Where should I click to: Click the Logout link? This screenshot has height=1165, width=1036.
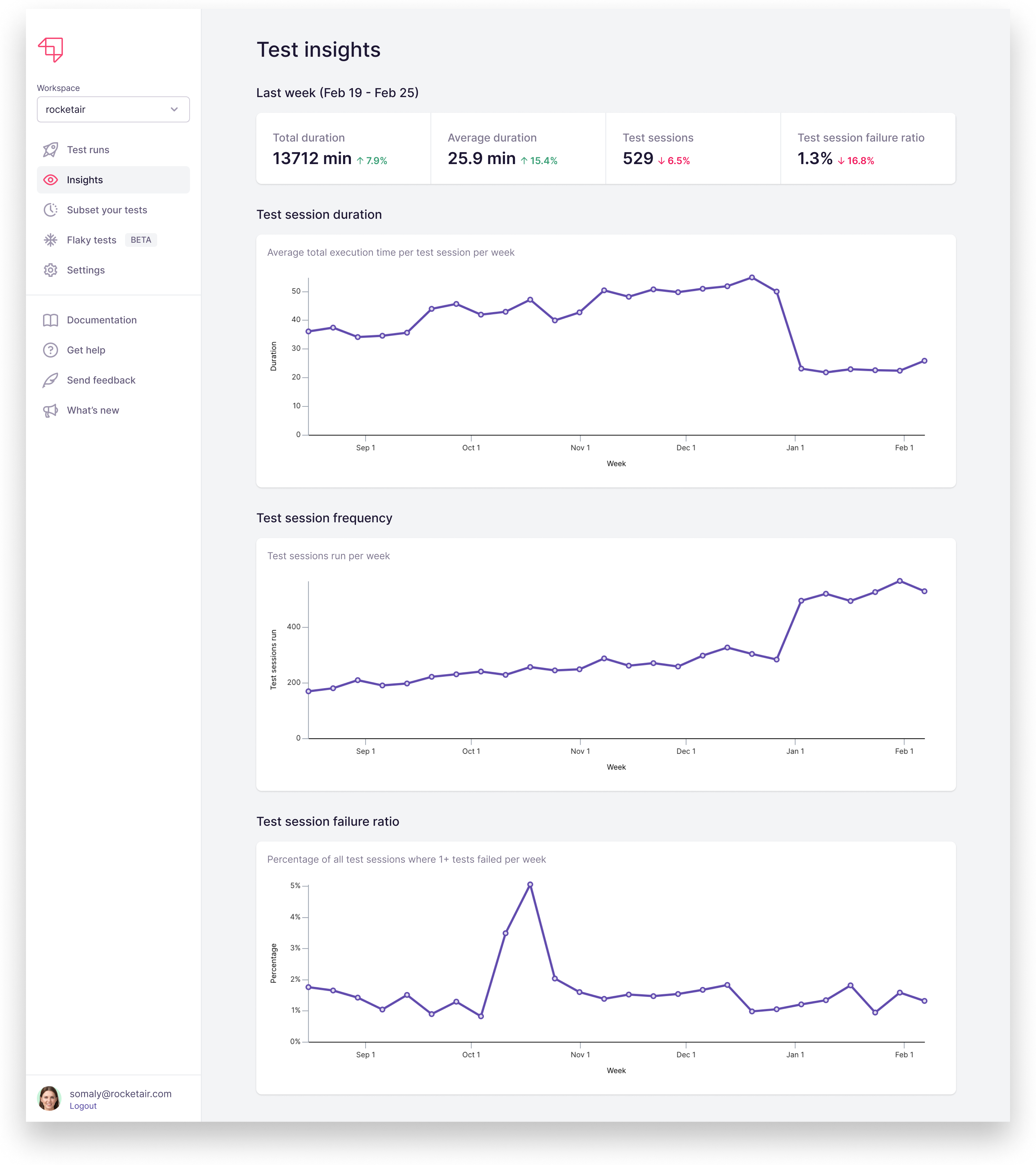[83, 1106]
